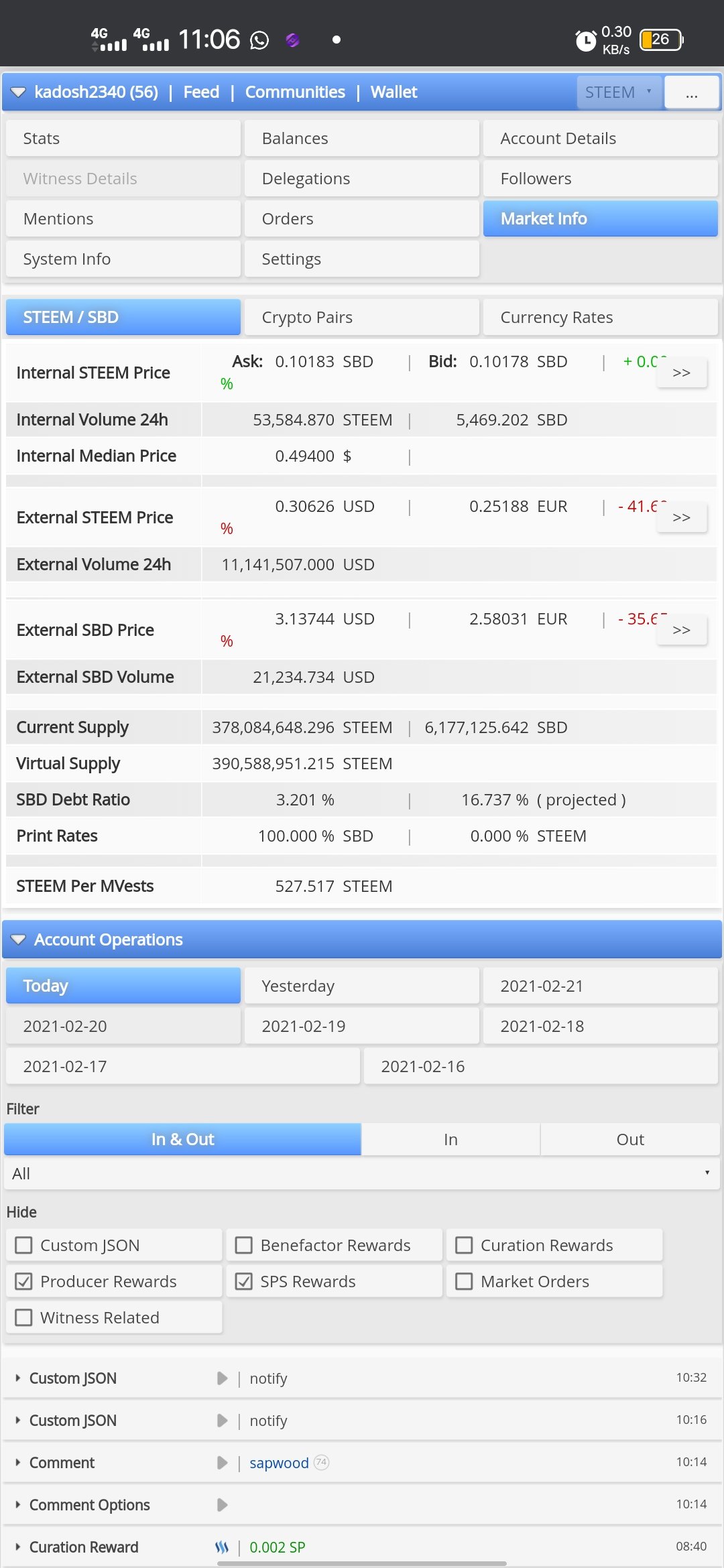
Task: Open the All operations filter dropdown
Action: point(362,1173)
